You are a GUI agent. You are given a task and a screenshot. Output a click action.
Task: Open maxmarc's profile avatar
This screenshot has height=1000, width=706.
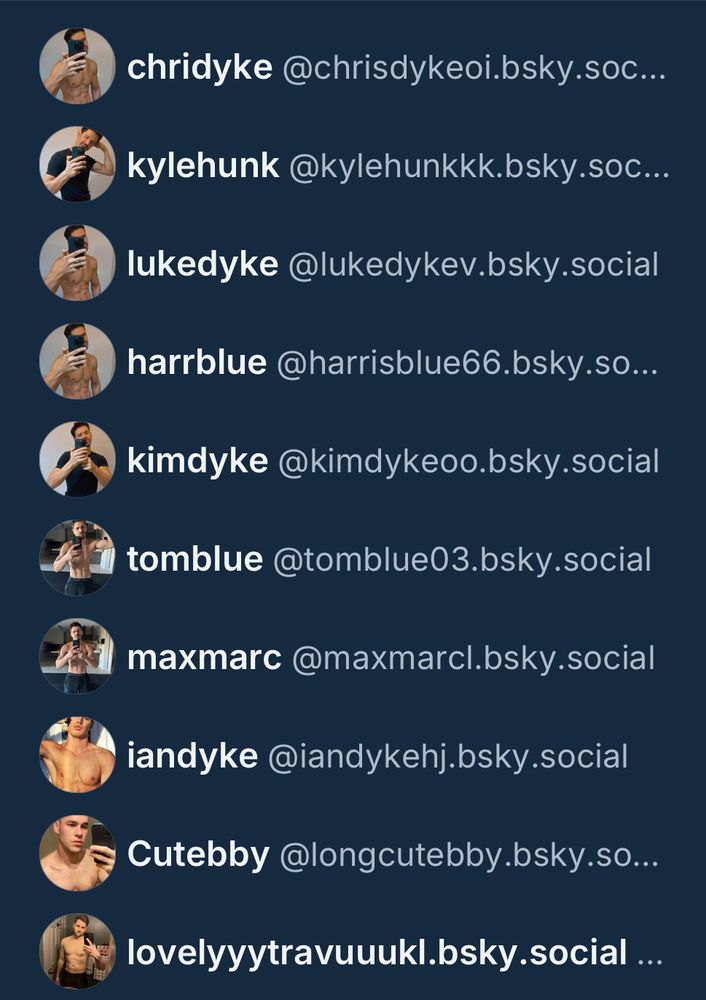pyautogui.click(x=77, y=656)
